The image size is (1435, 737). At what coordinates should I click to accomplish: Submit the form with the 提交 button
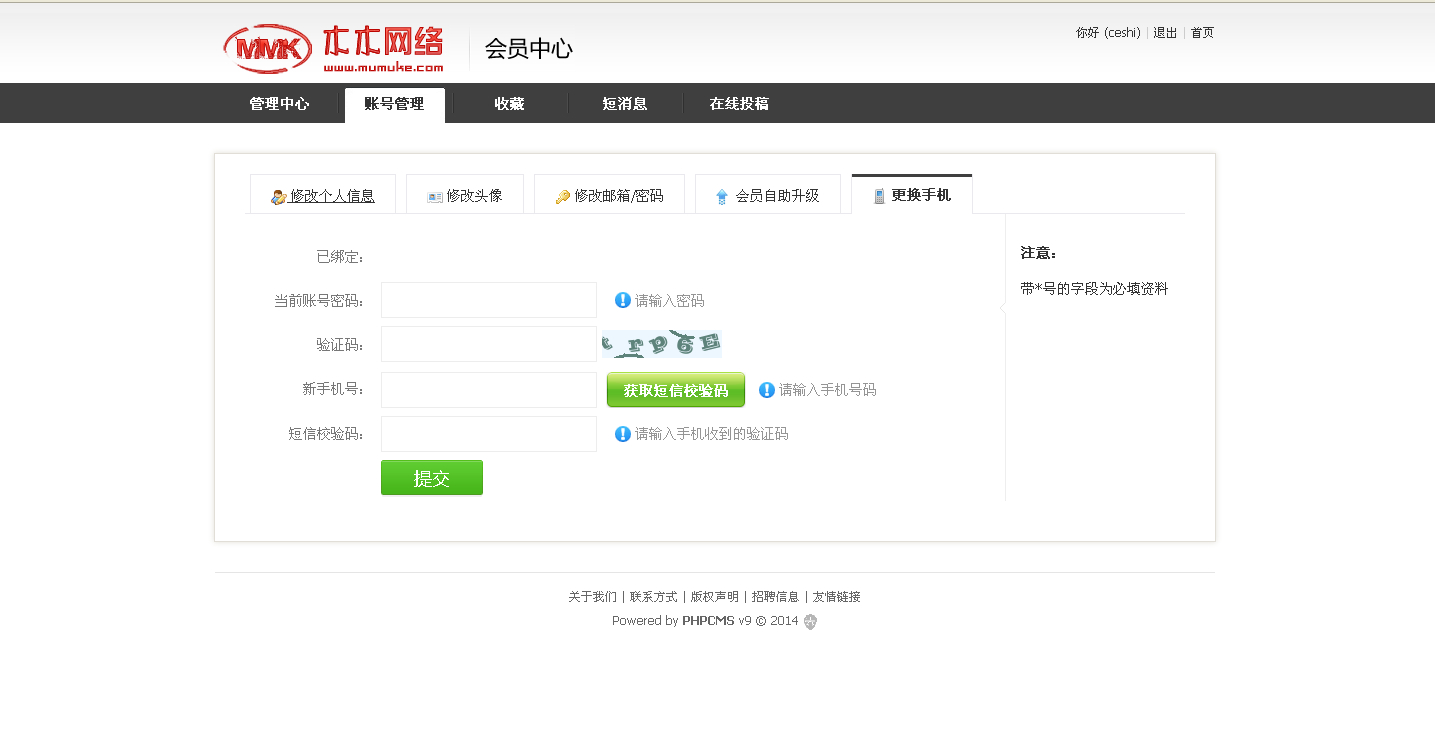click(x=432, y=478)
